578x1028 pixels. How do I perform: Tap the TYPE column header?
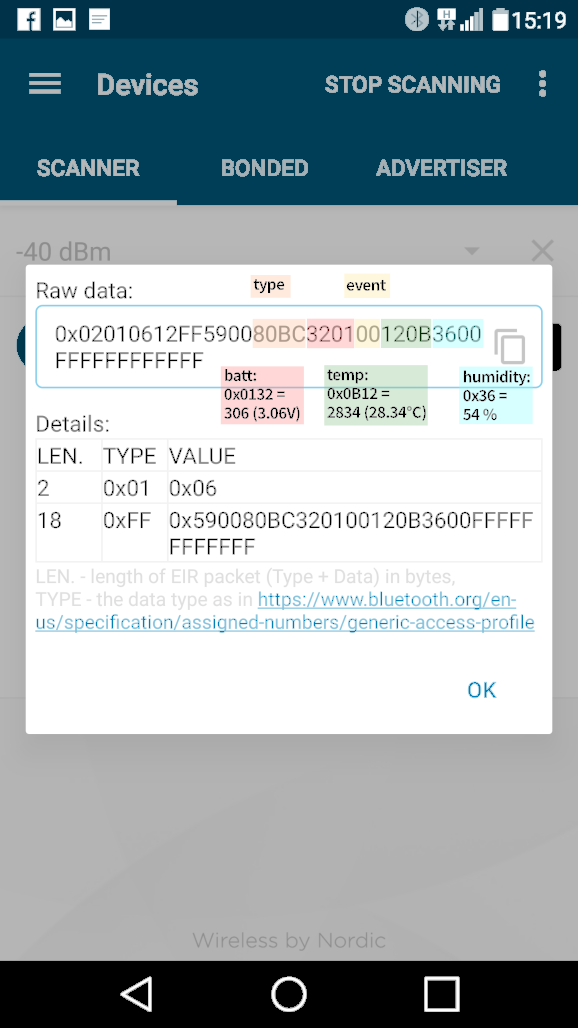pos(134,456)
